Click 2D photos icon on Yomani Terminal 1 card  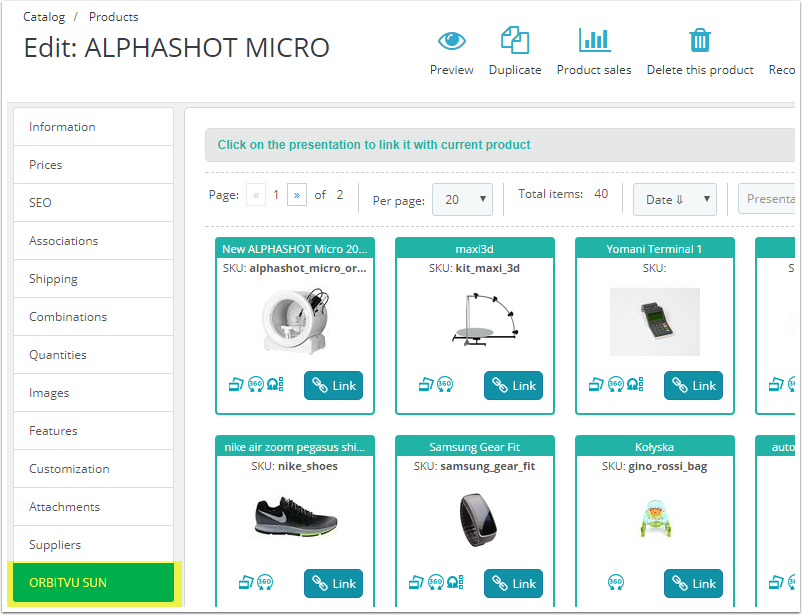click(596, 384)
